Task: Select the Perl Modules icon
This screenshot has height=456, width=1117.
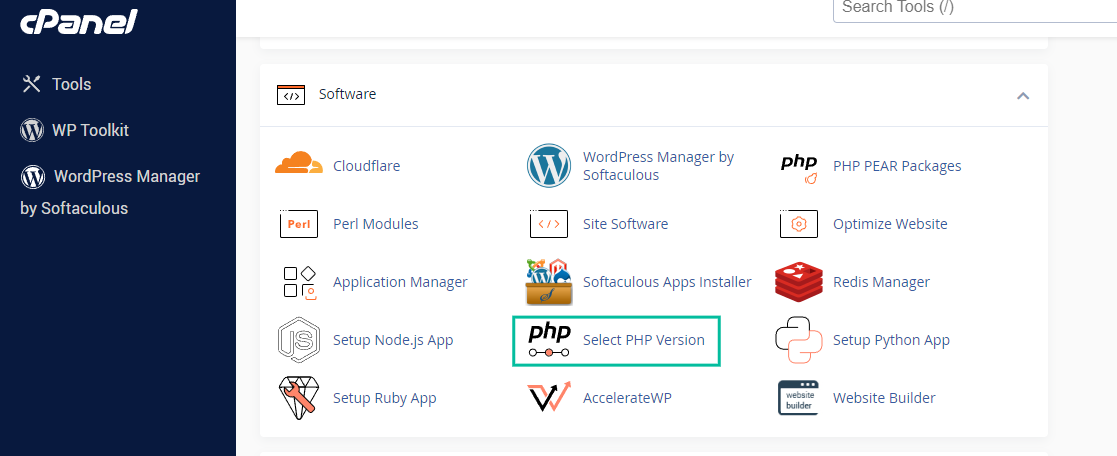Action: (x=298, y=224)
